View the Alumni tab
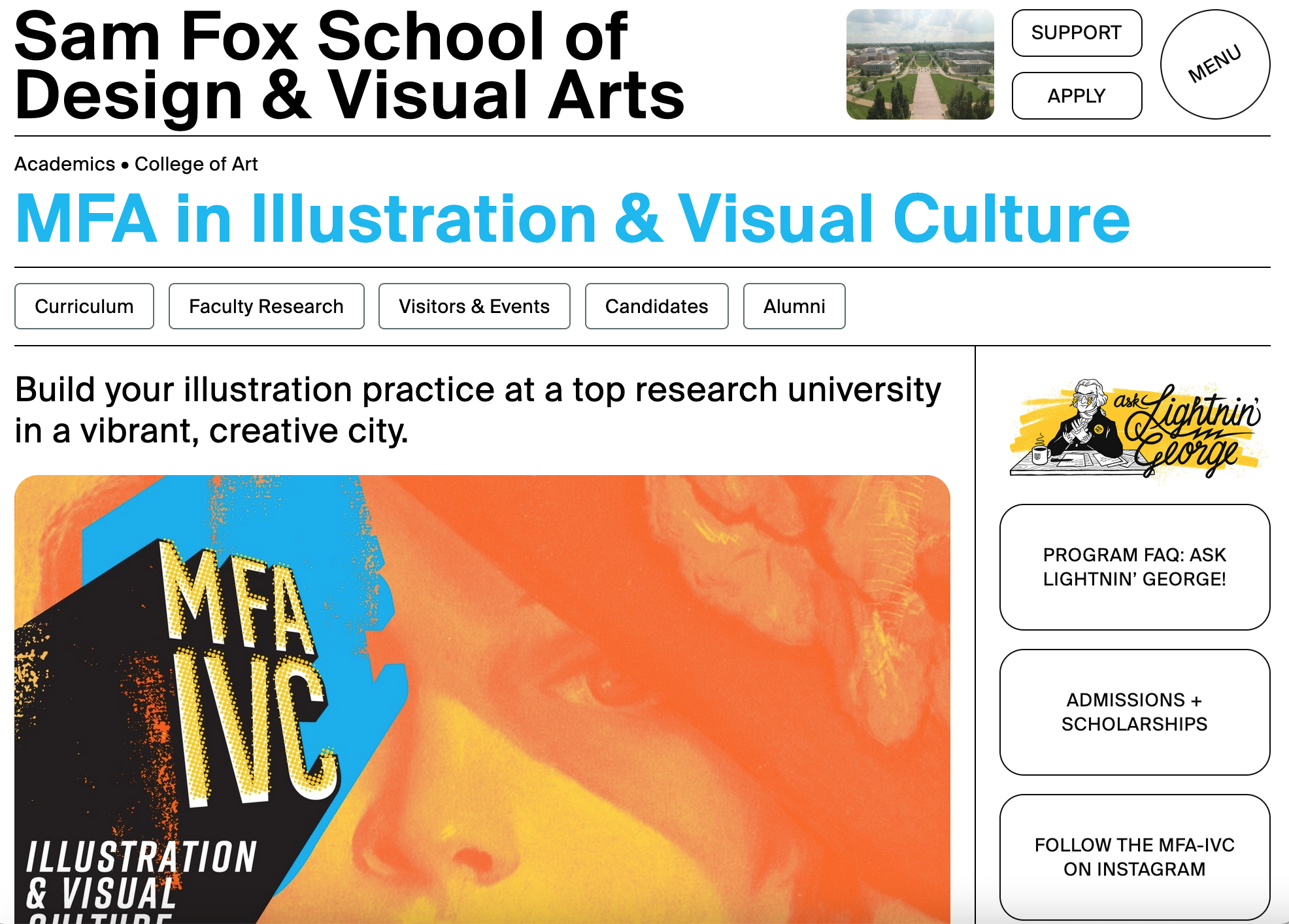Image resolution: width=1289 pixels, height=924 pixels. (794, 306)
